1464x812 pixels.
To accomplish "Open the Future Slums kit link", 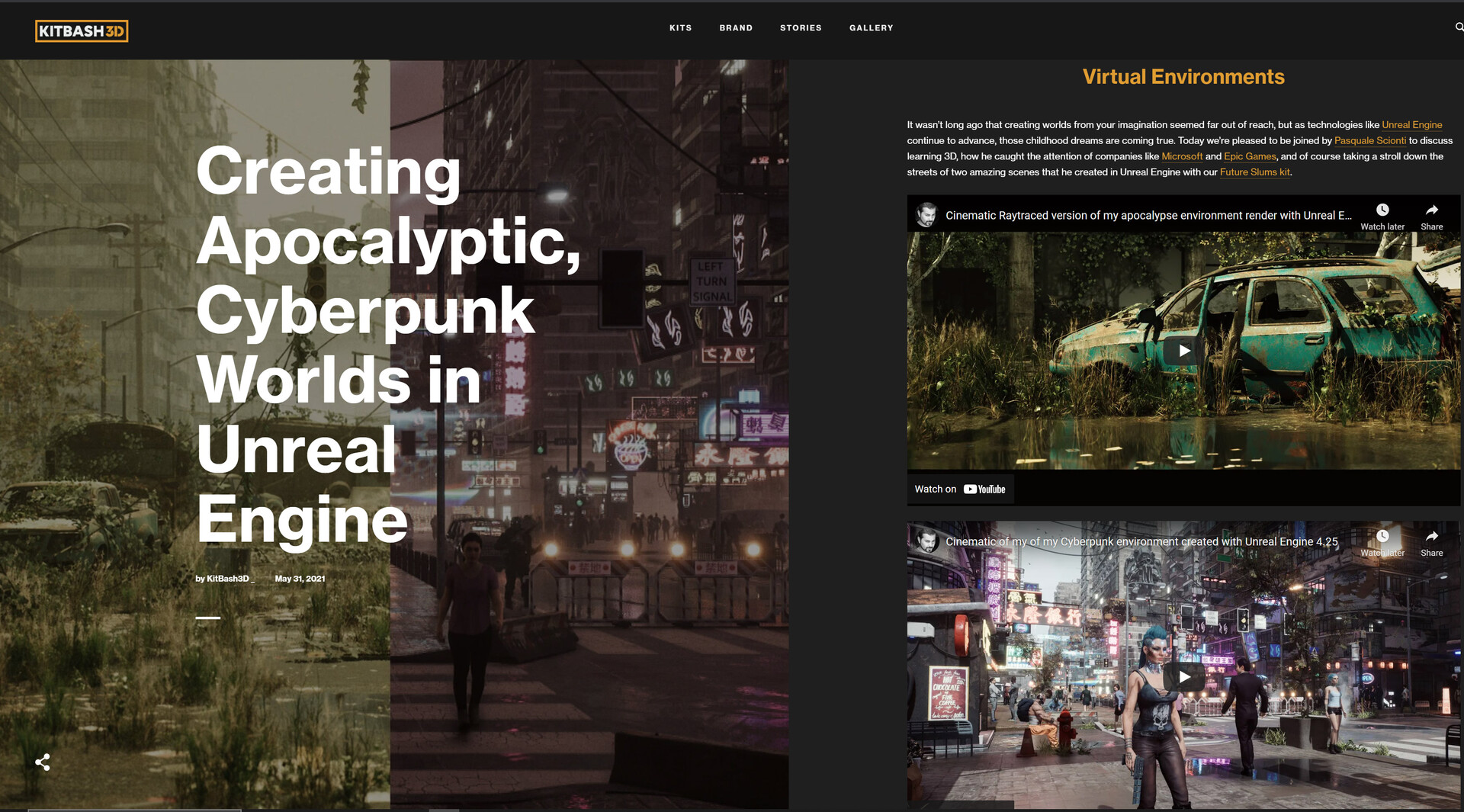I will (1254, 172).
